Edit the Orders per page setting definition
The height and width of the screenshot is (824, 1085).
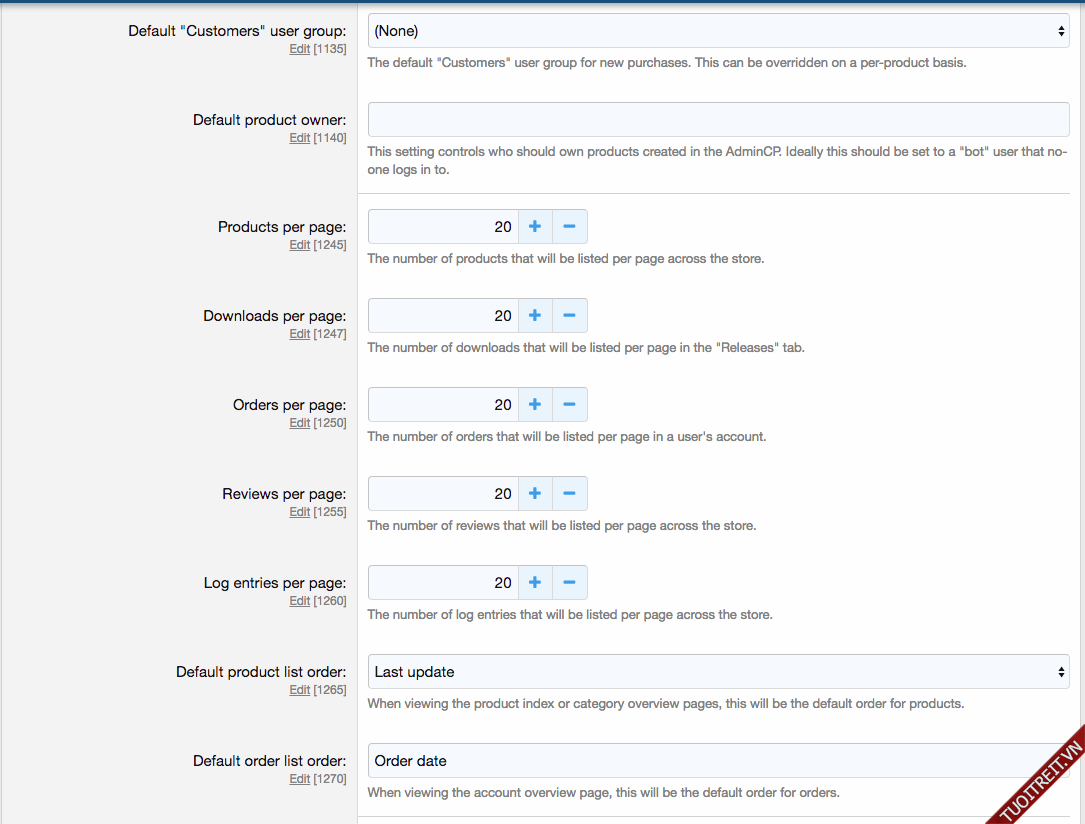click(x=299, y=423)
